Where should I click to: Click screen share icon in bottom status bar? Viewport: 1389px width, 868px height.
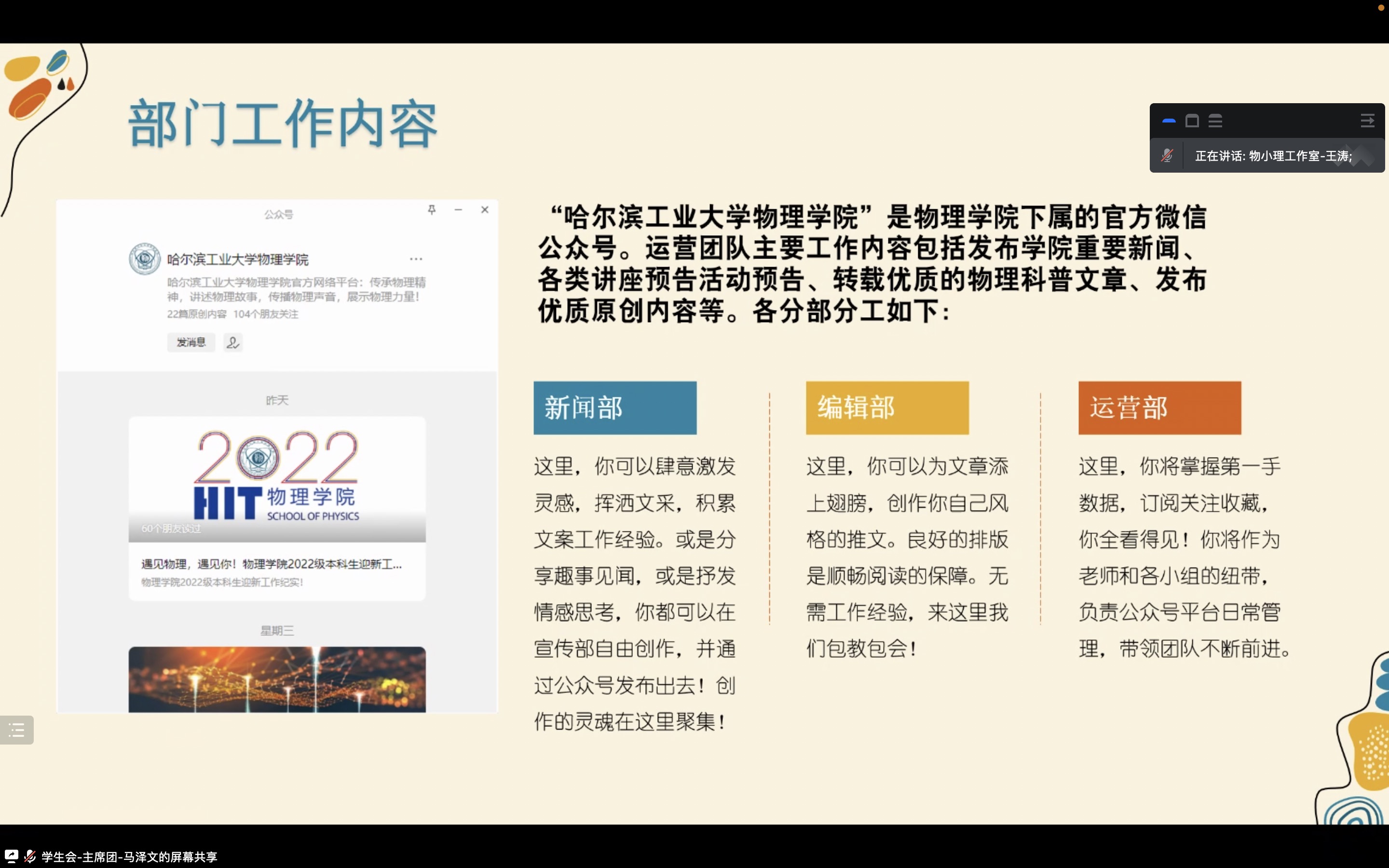[11, 856]
